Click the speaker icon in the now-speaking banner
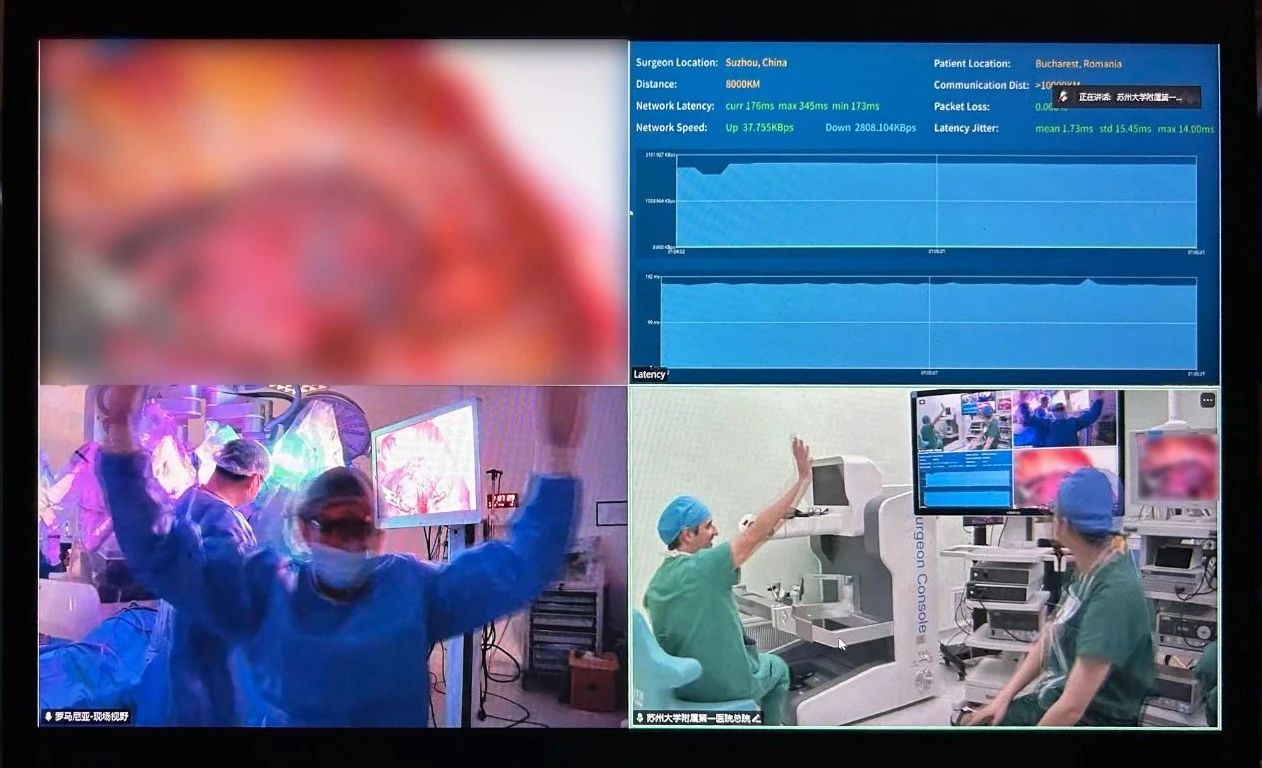Image resolution: width=1262 pixels, height=768 pixels. (1064, 97)
